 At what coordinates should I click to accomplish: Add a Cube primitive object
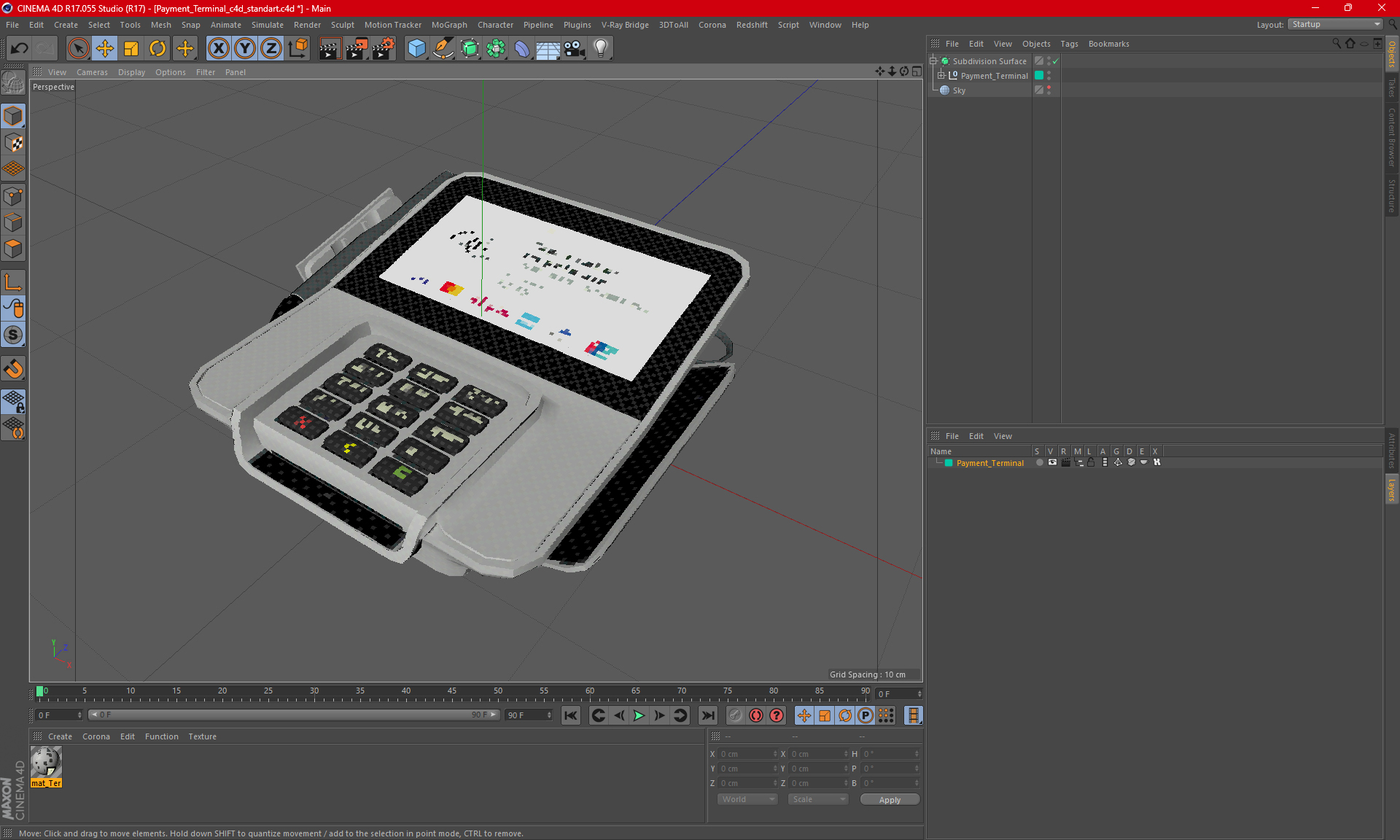pyautogui.click(x=416, y=48)
